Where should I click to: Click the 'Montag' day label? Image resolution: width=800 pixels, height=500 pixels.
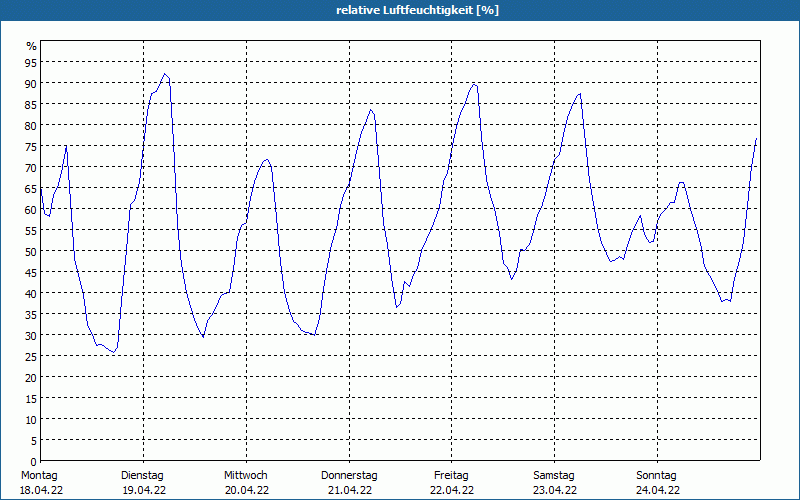(40, 475)
